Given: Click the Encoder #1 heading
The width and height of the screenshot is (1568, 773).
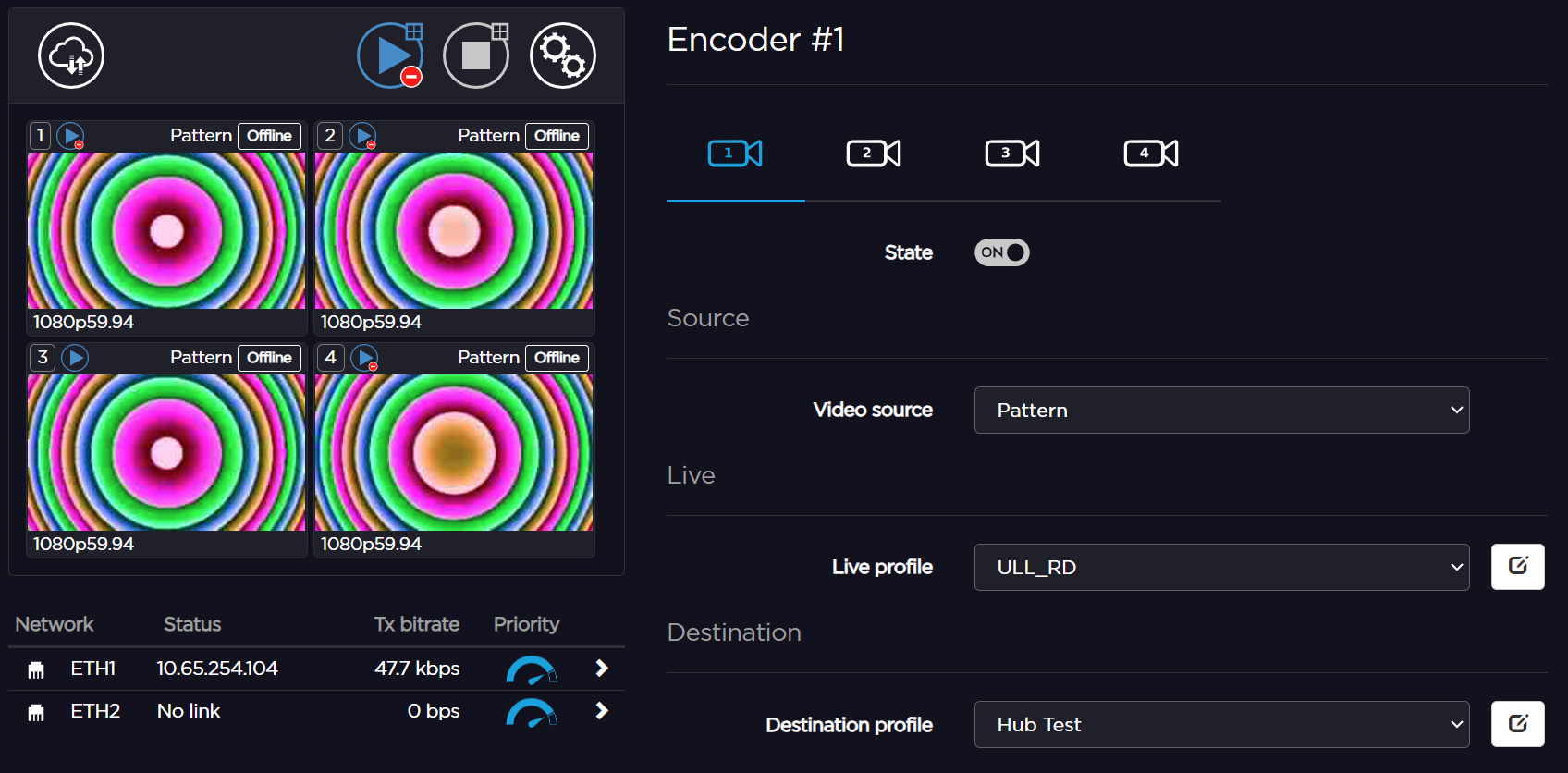Looking at the screenshot, I should tap(756, 40).
